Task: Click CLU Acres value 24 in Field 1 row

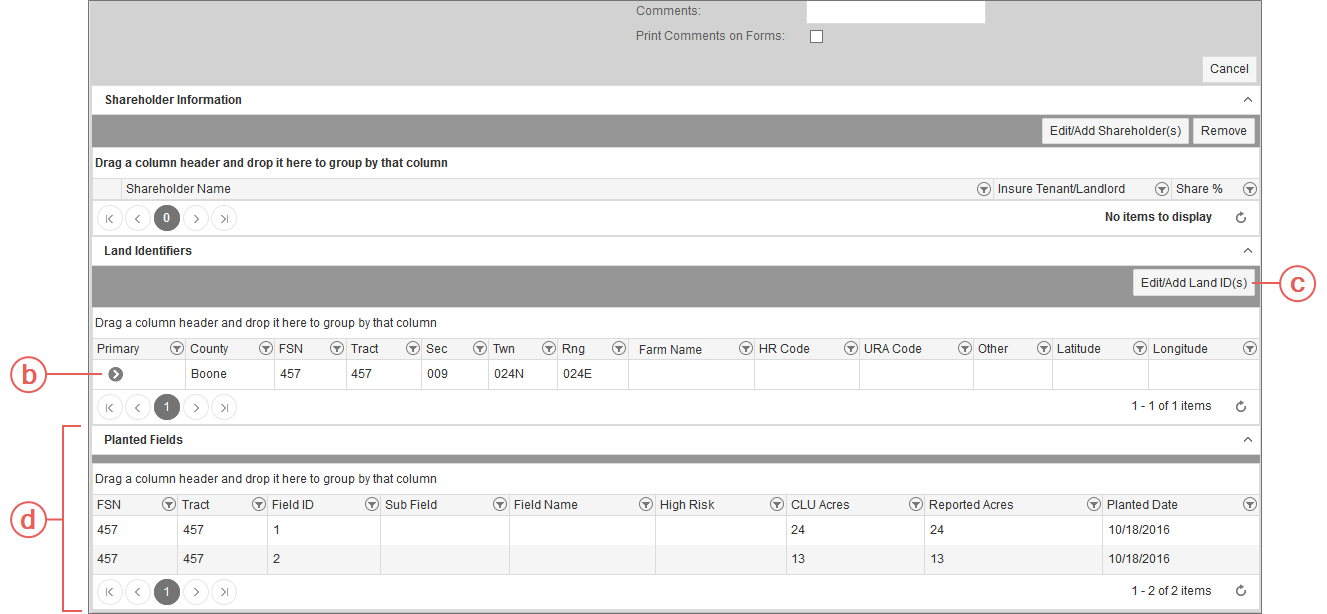Action: (x=855, y=530)
